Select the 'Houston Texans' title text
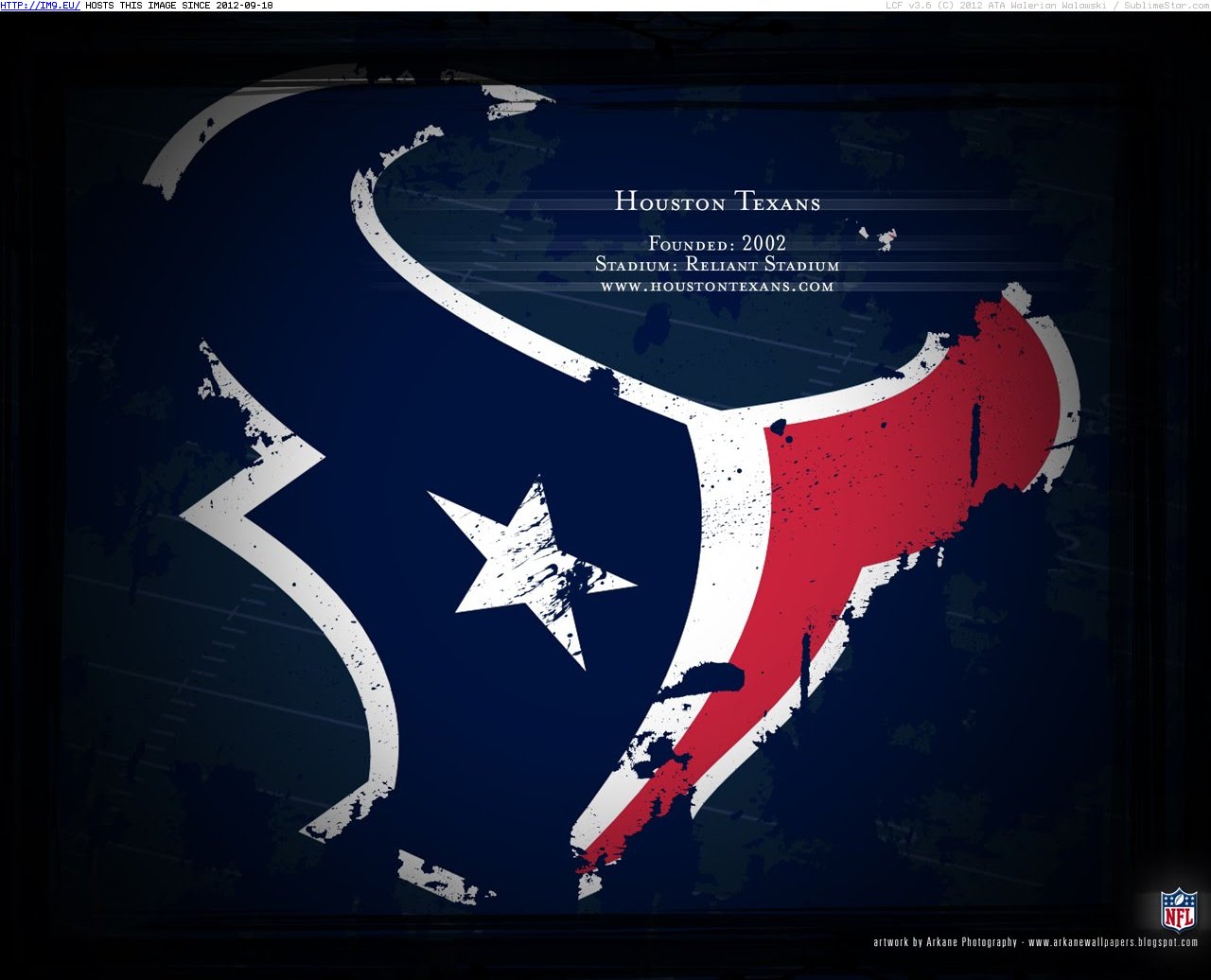The width and height of the screenshot is (1211, 980). point(717,201)
